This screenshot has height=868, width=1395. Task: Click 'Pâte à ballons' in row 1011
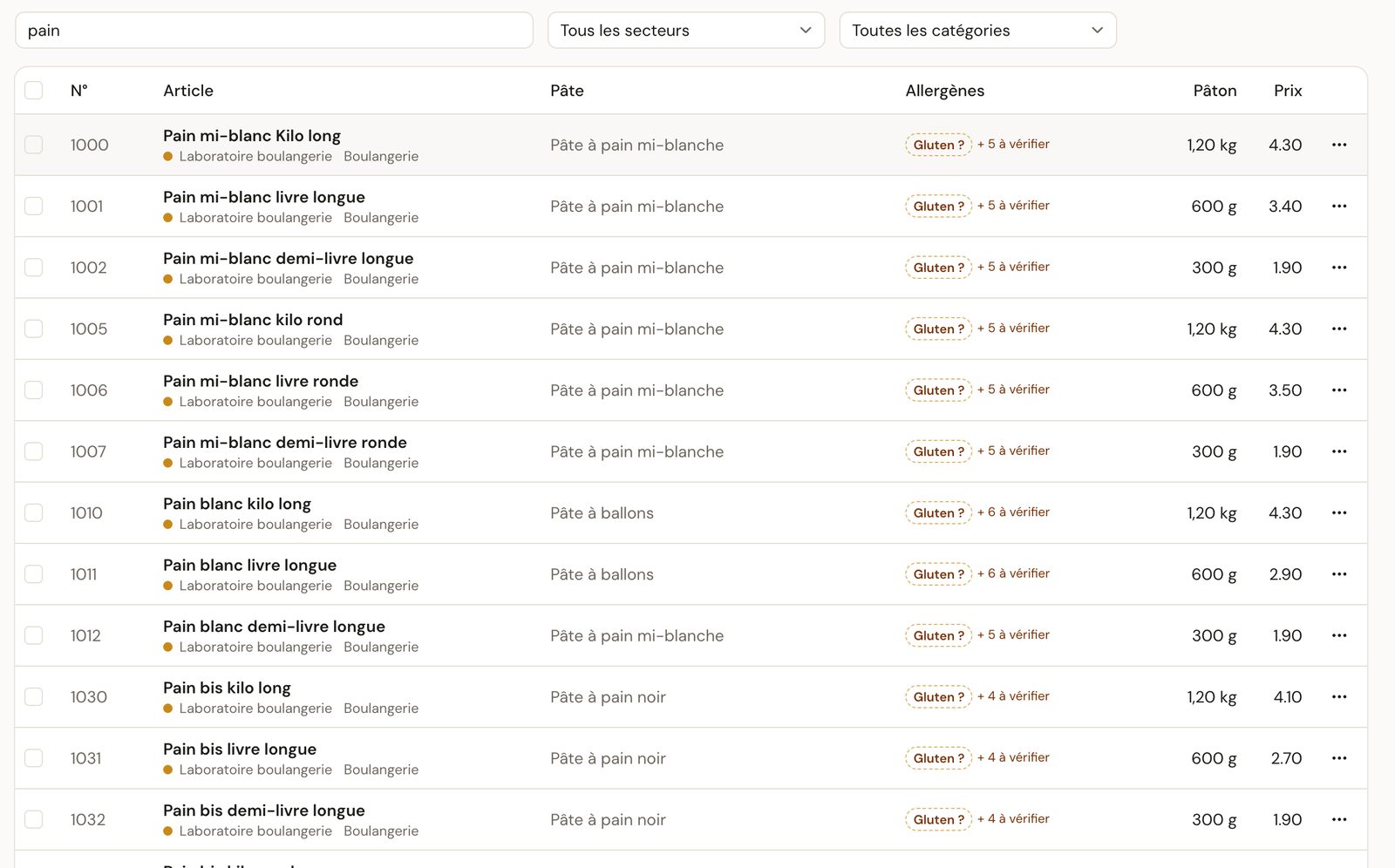tap(602, 574)
